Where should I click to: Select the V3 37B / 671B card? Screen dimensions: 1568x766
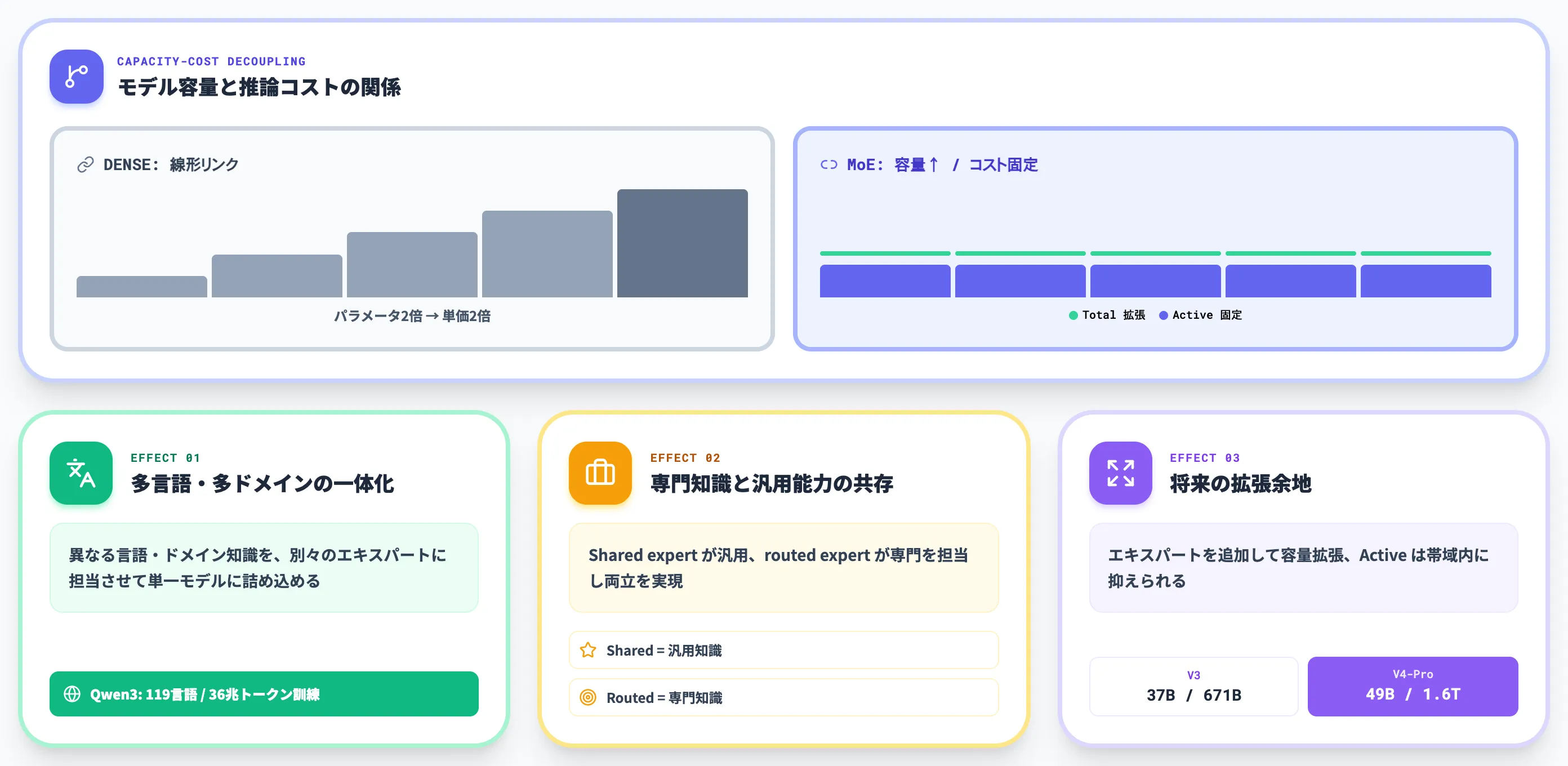(1193, 686)
